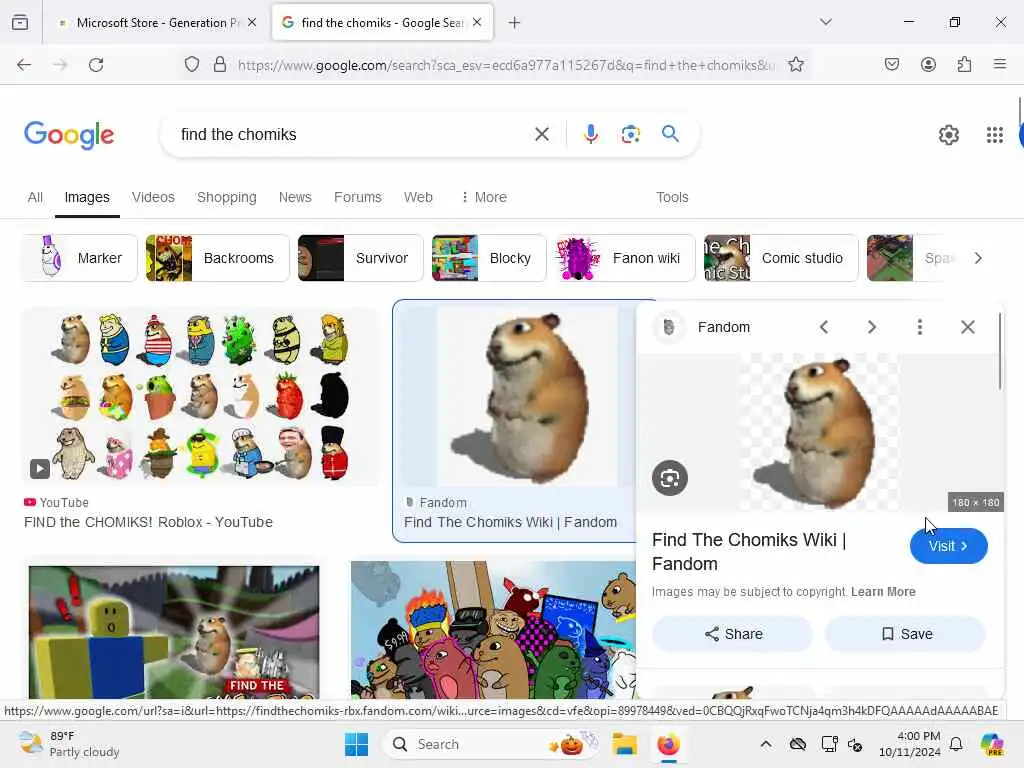Screen dimensions: 1024x768
Task: Search by image with Google Lens
Action: click(x=630, y=135)
